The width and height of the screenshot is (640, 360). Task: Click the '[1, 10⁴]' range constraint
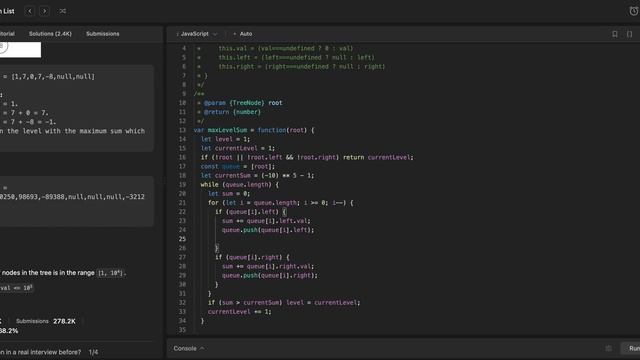point(110,273)
